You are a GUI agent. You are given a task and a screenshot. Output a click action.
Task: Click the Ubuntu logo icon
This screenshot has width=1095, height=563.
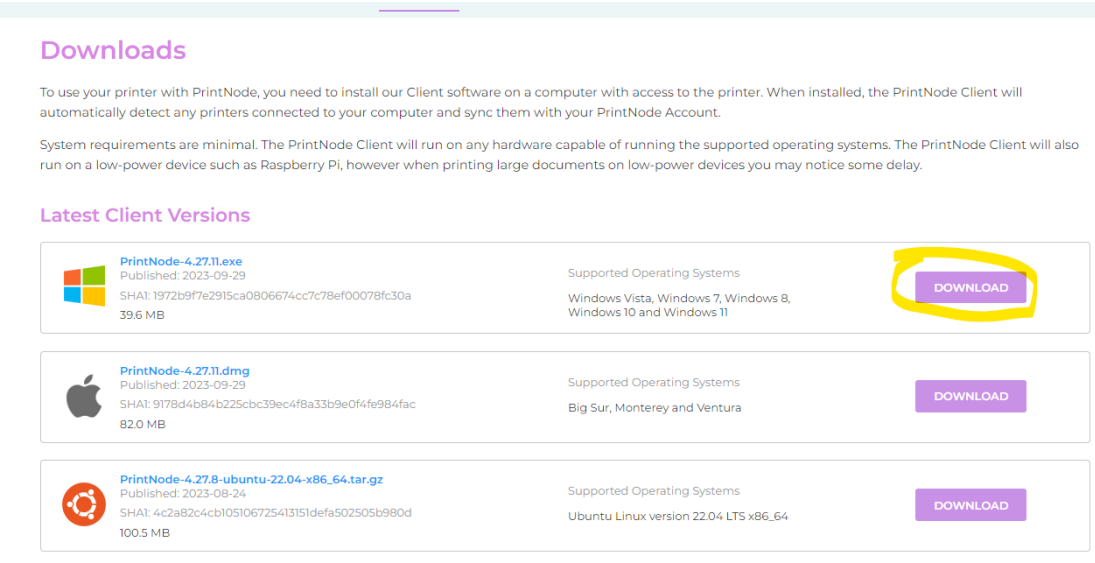[84, 505]
